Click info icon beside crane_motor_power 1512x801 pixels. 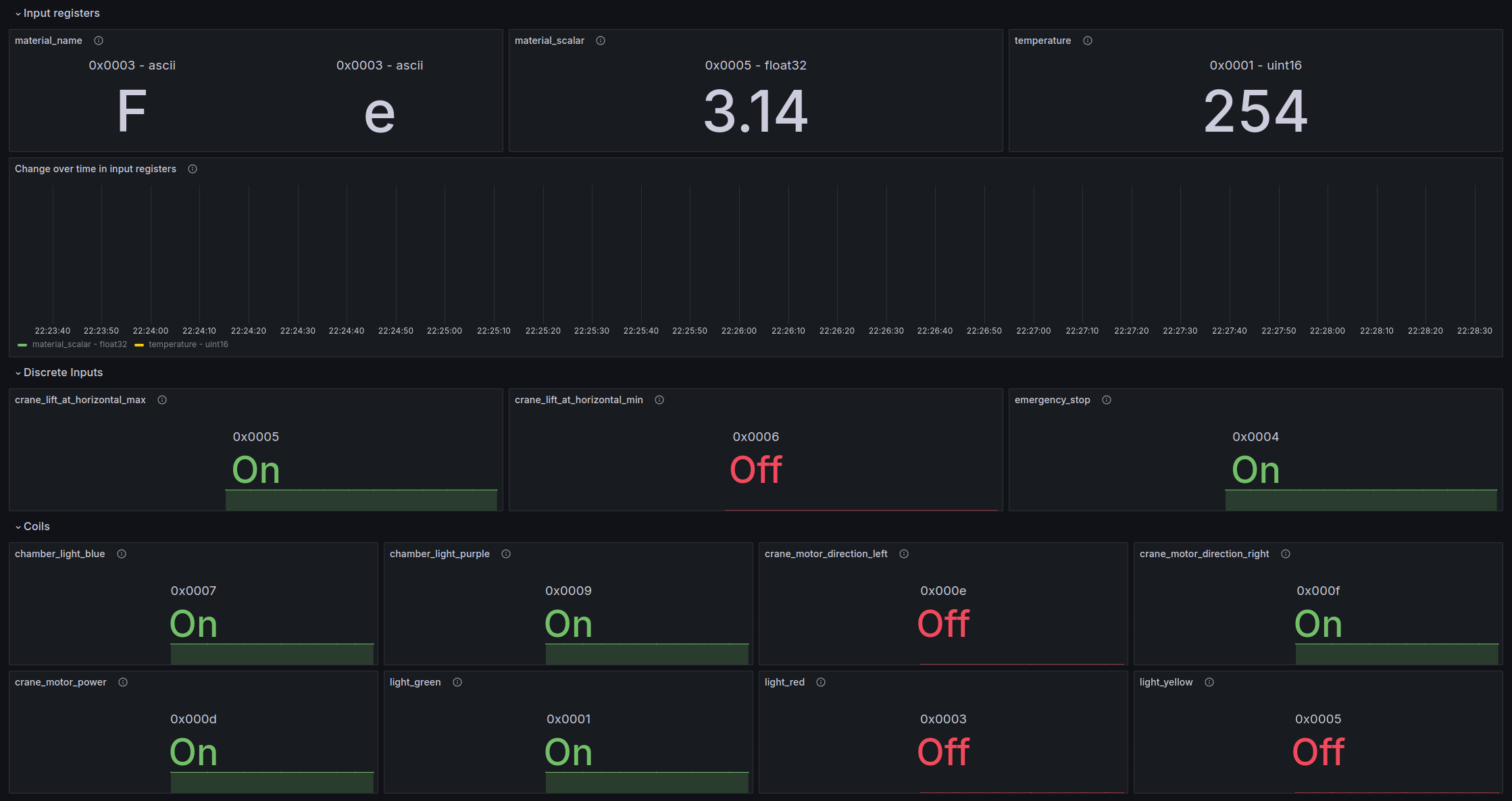[x=123, y=682]
